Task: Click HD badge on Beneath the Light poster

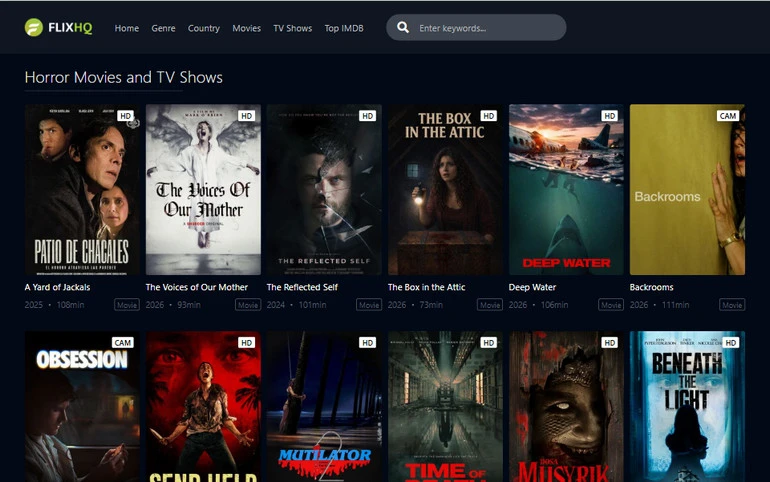Action: [x=731, y=343]
